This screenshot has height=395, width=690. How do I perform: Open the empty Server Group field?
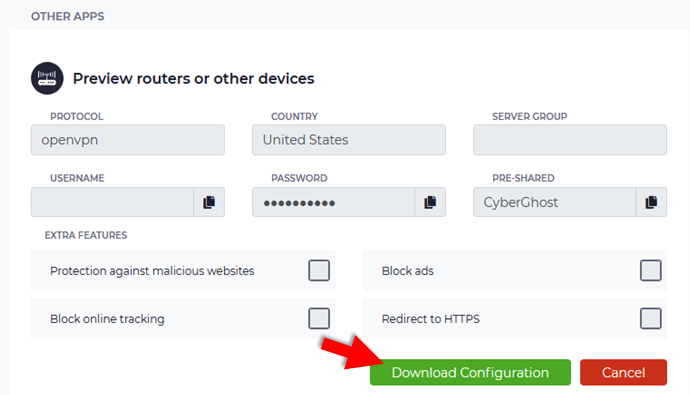pyautogui.click(x=570, y=140)
